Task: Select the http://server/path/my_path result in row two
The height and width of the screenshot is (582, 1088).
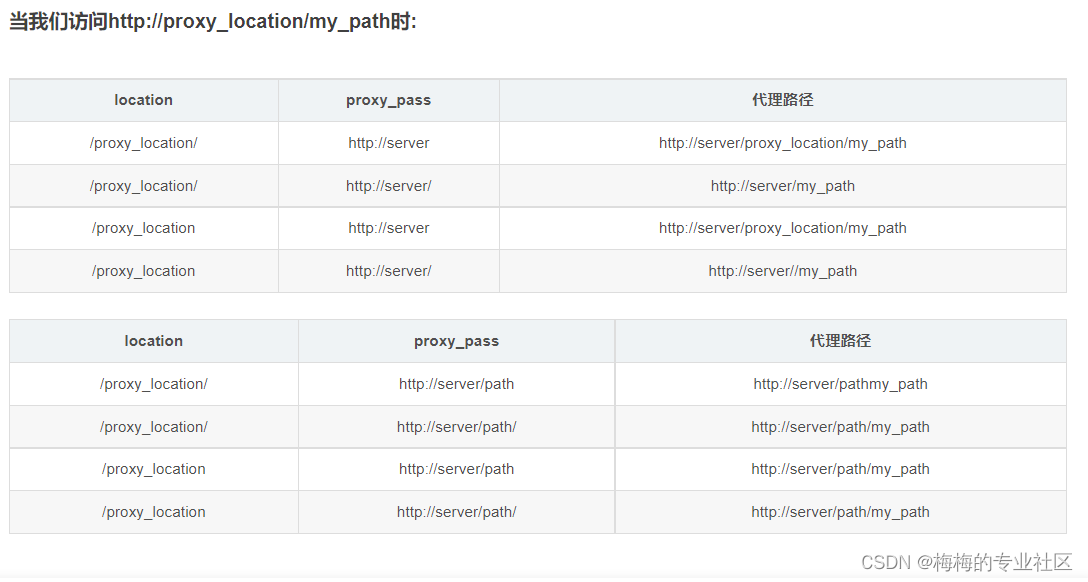Action: pos(840,426)
